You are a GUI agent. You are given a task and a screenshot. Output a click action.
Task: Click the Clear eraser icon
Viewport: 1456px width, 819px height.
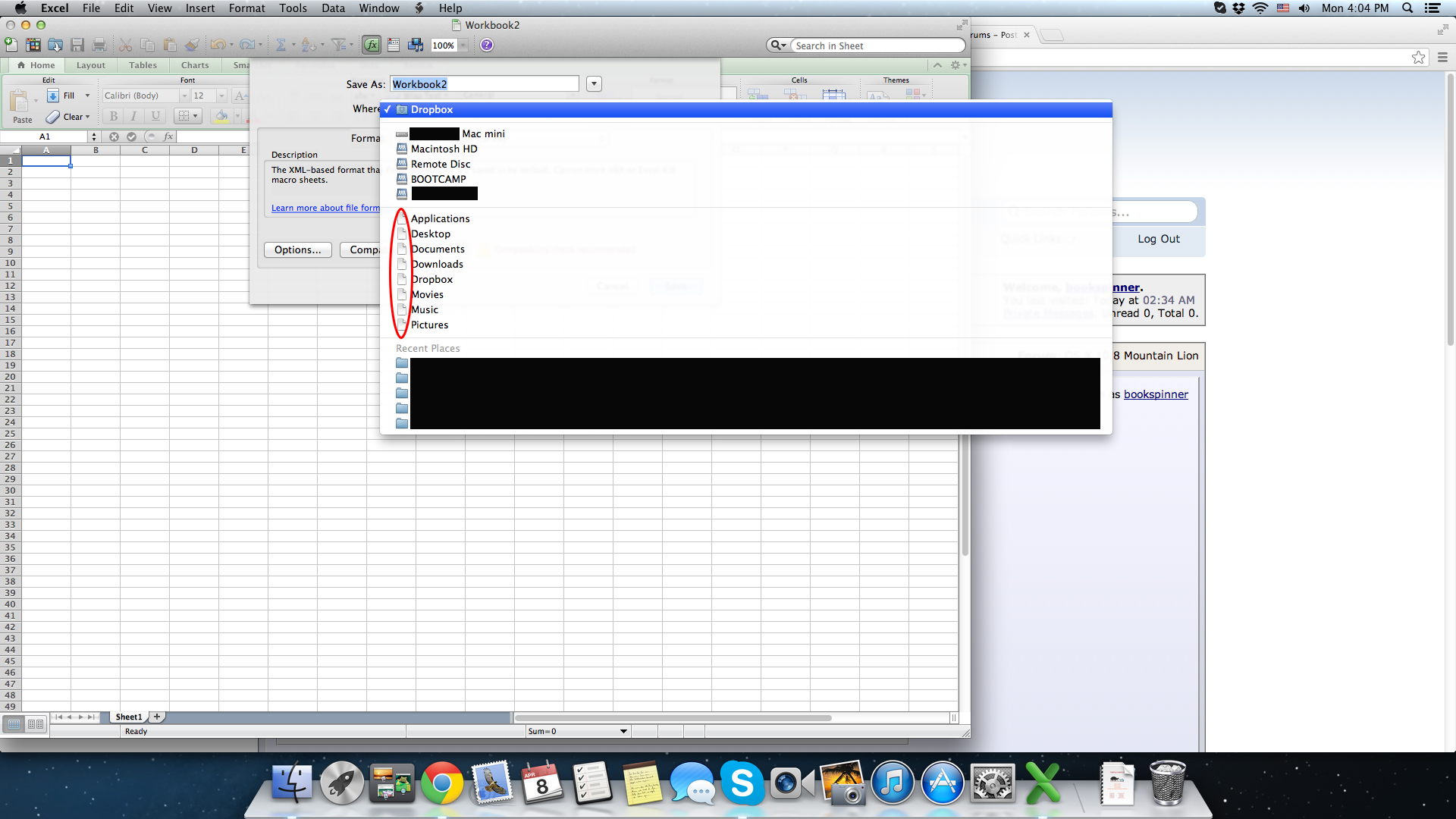coord(53,117)
